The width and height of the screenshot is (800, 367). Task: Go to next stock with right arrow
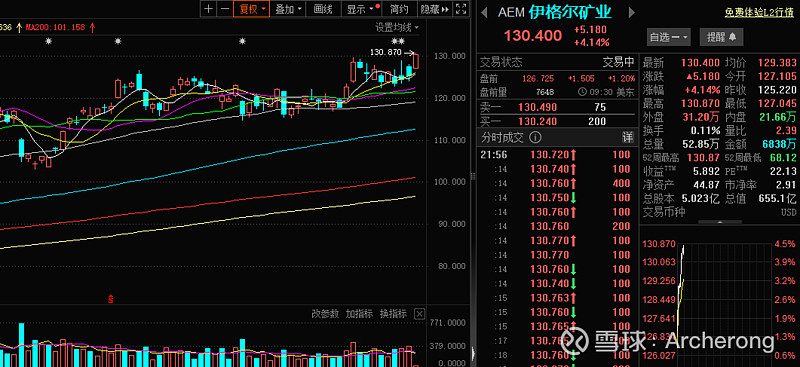tap(631, 12)
